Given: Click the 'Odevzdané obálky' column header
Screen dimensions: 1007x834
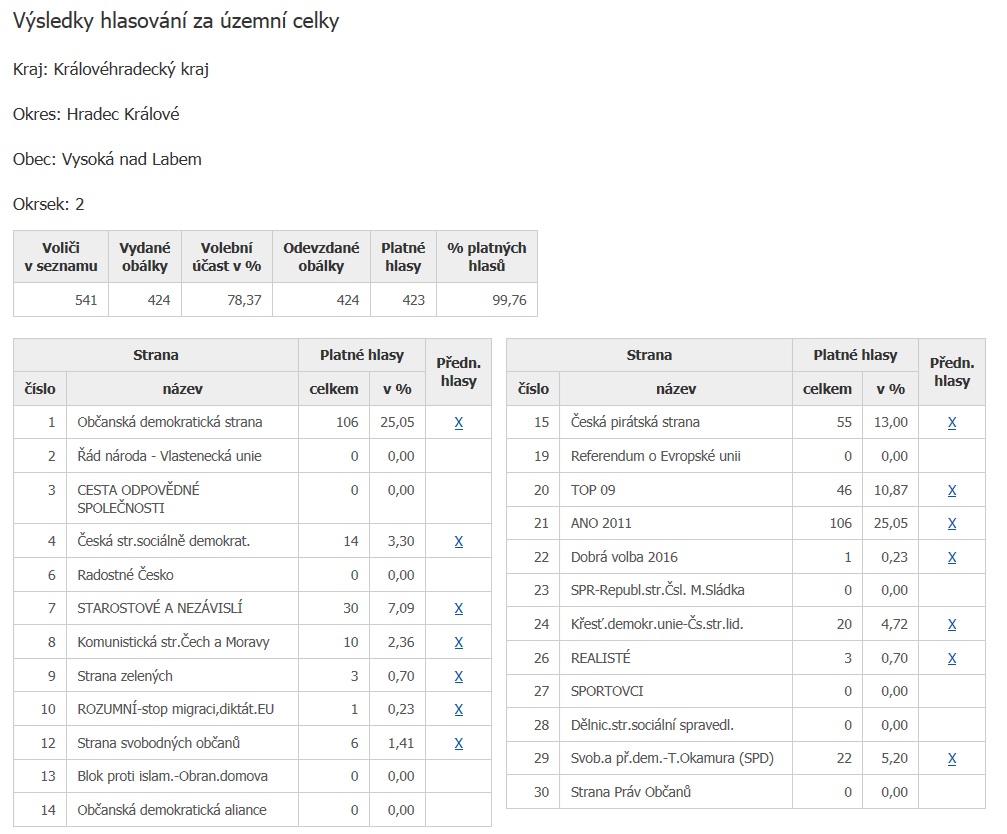Looking at the screenshot, I should click(x=321, y=257).
